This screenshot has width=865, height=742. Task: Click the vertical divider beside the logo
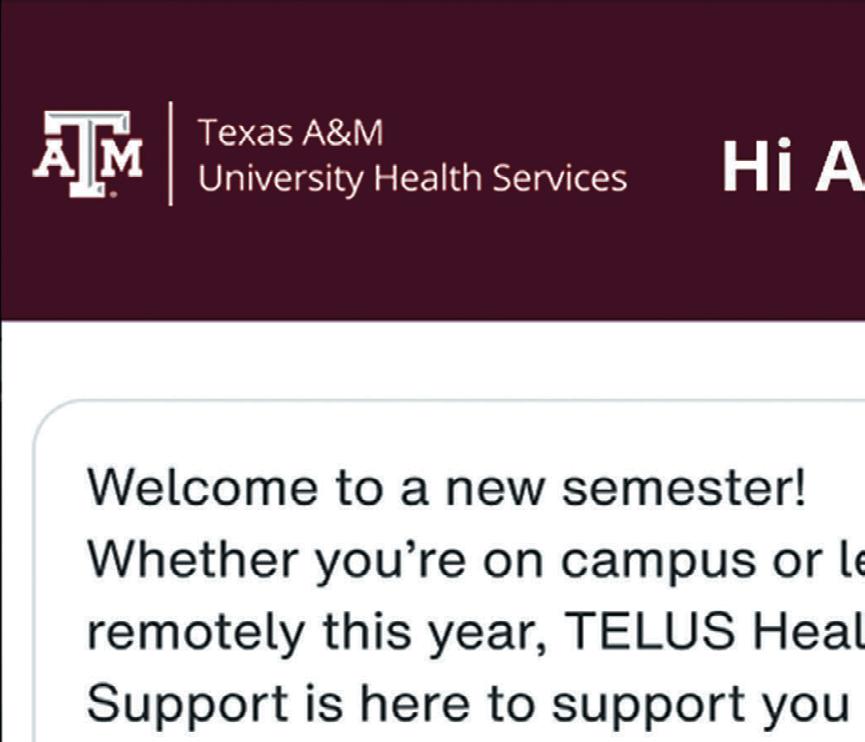tap(170, 153)
